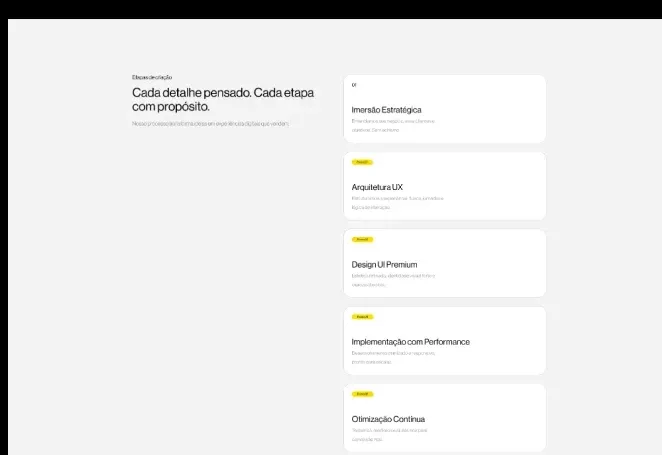Open the Design UI Premium title
Viewport: 662px width, 455px height.
coord(384,265)
